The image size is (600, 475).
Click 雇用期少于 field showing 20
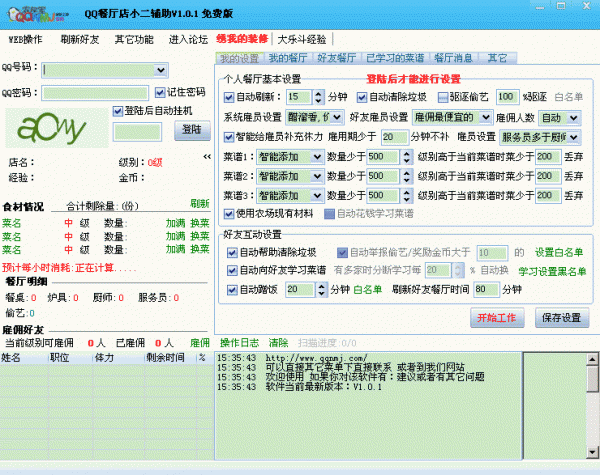(x=395, y=137)
